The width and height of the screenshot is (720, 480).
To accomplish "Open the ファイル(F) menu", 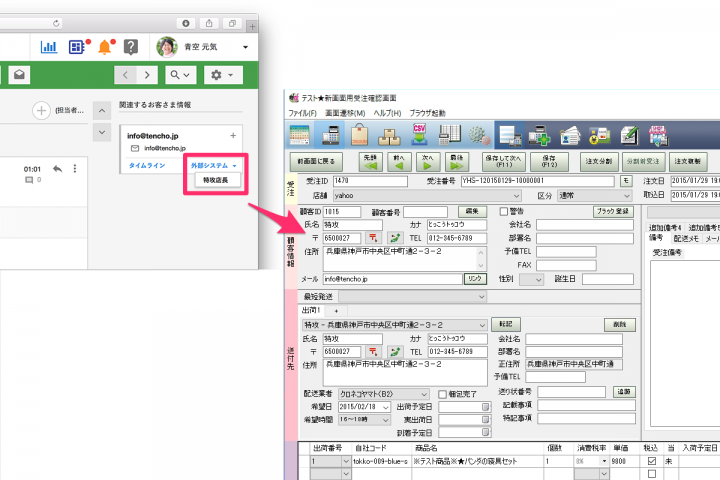I will (302, 113).
